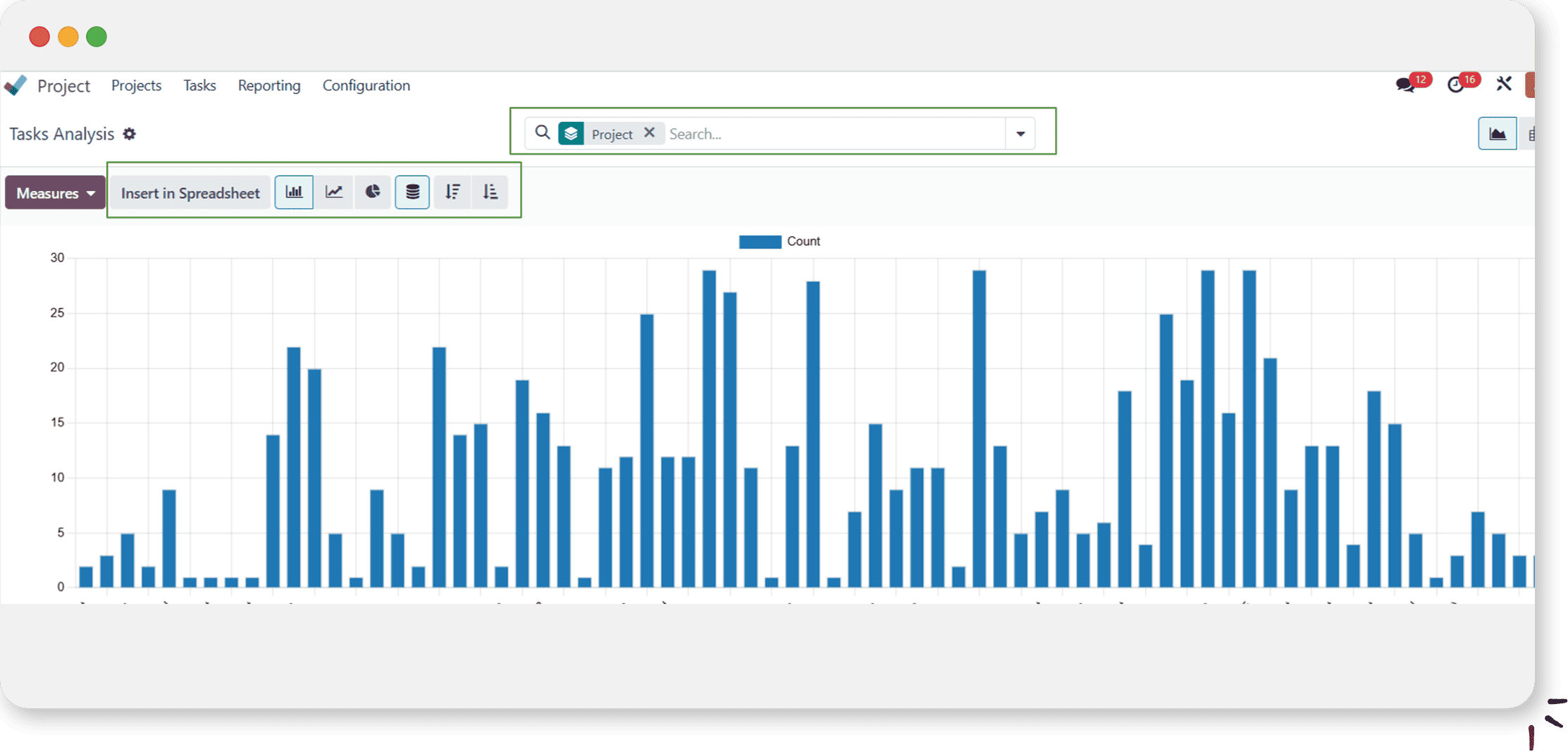Open Tasks Analysis gear settings

[x=129, y=134]
